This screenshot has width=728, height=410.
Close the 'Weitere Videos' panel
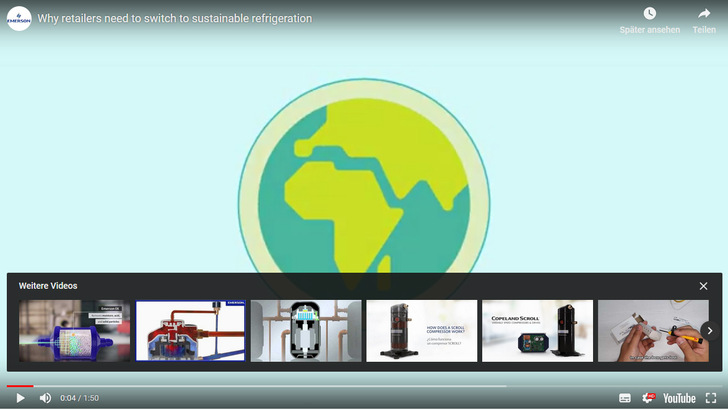tap(703, 286)
